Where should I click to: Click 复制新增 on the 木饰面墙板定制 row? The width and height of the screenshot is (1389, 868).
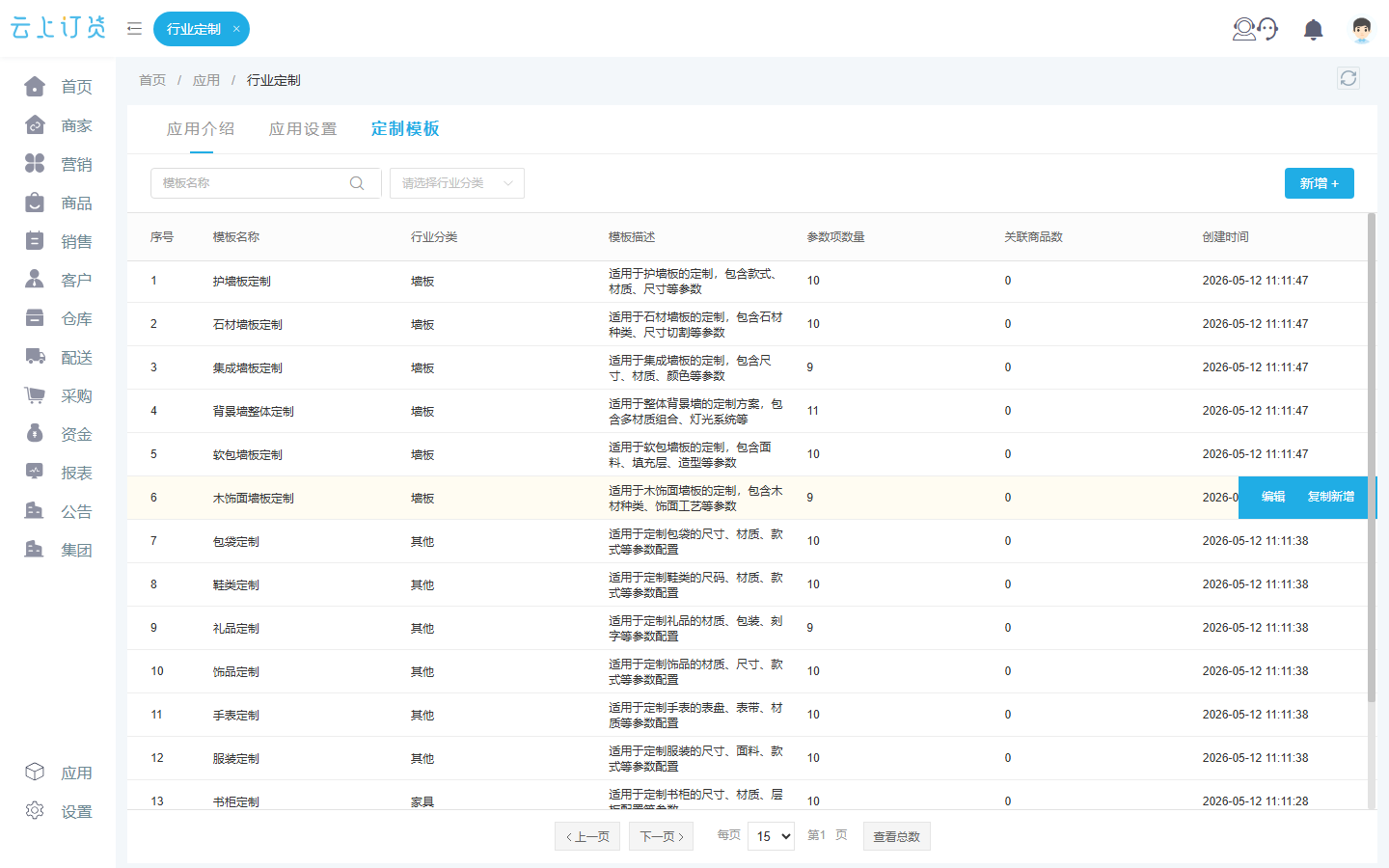point(1331,497)
